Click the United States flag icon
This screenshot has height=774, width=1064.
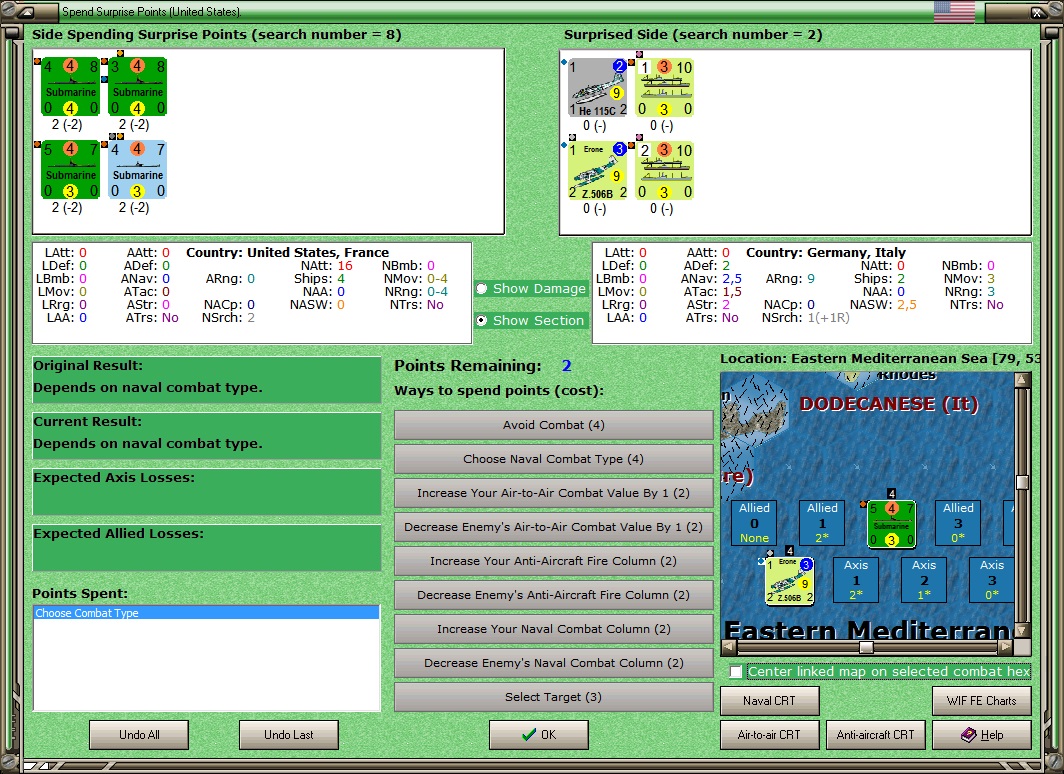[954, 12]
